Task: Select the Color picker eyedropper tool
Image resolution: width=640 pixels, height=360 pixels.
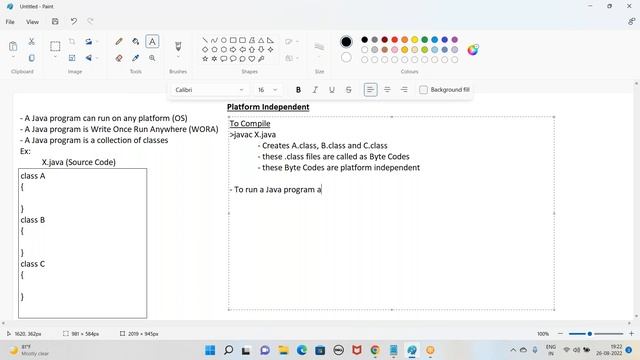Action: click(x=136, y=58)
